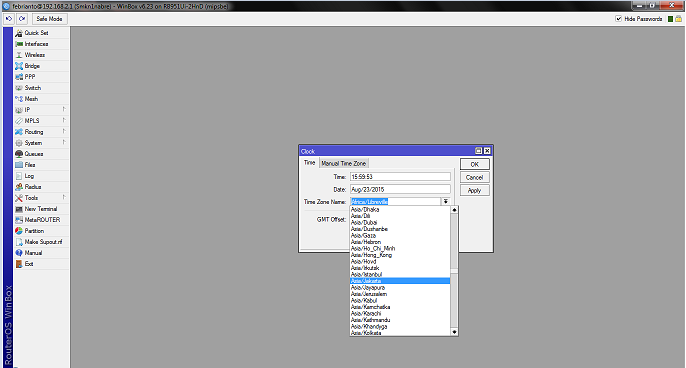Expand the MPLS submenu arrow
Screen dimensions: 686x368
pyautogui.click(x=64, y=120)
